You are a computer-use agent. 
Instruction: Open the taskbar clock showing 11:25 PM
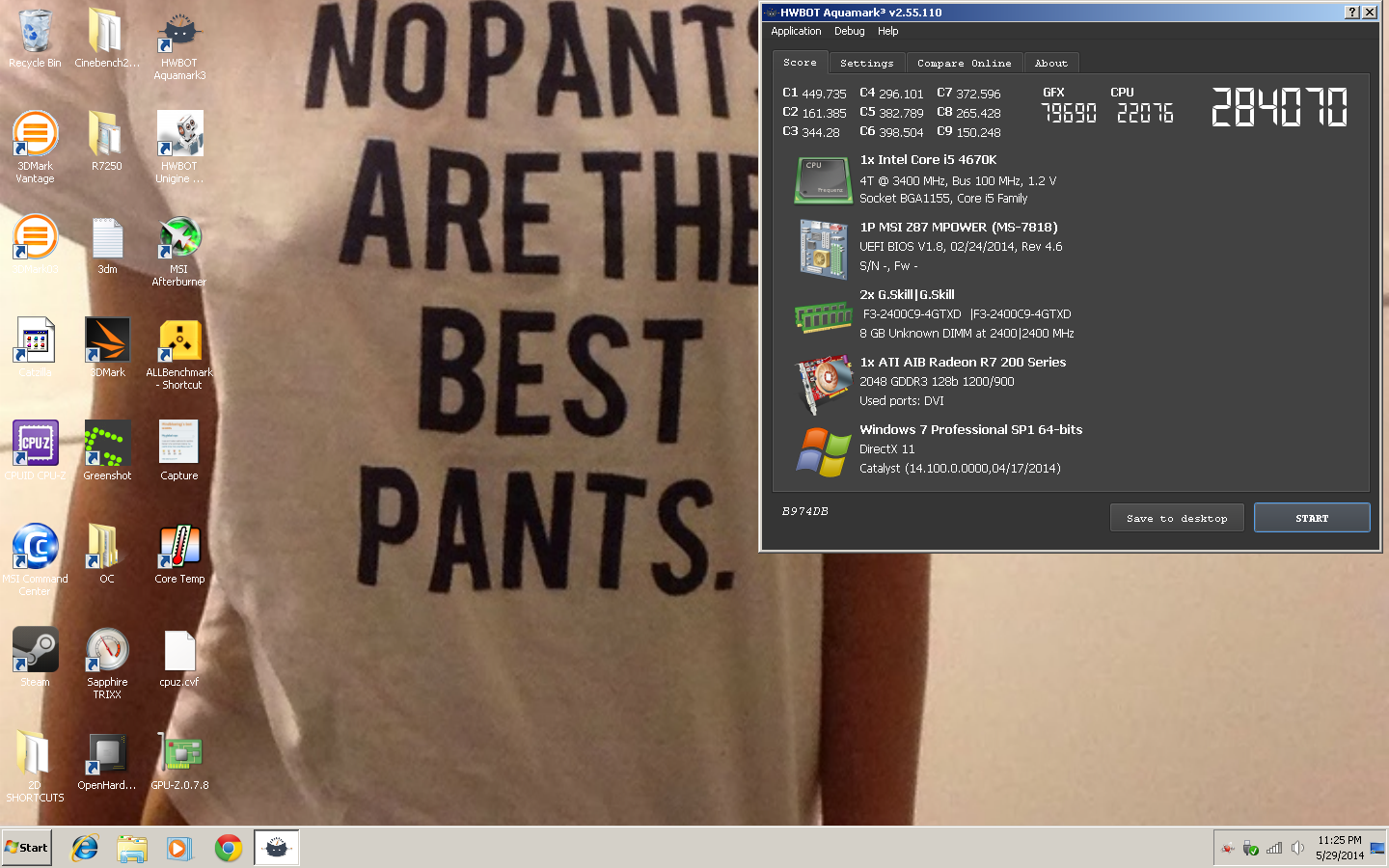(x=1340, y=848)
